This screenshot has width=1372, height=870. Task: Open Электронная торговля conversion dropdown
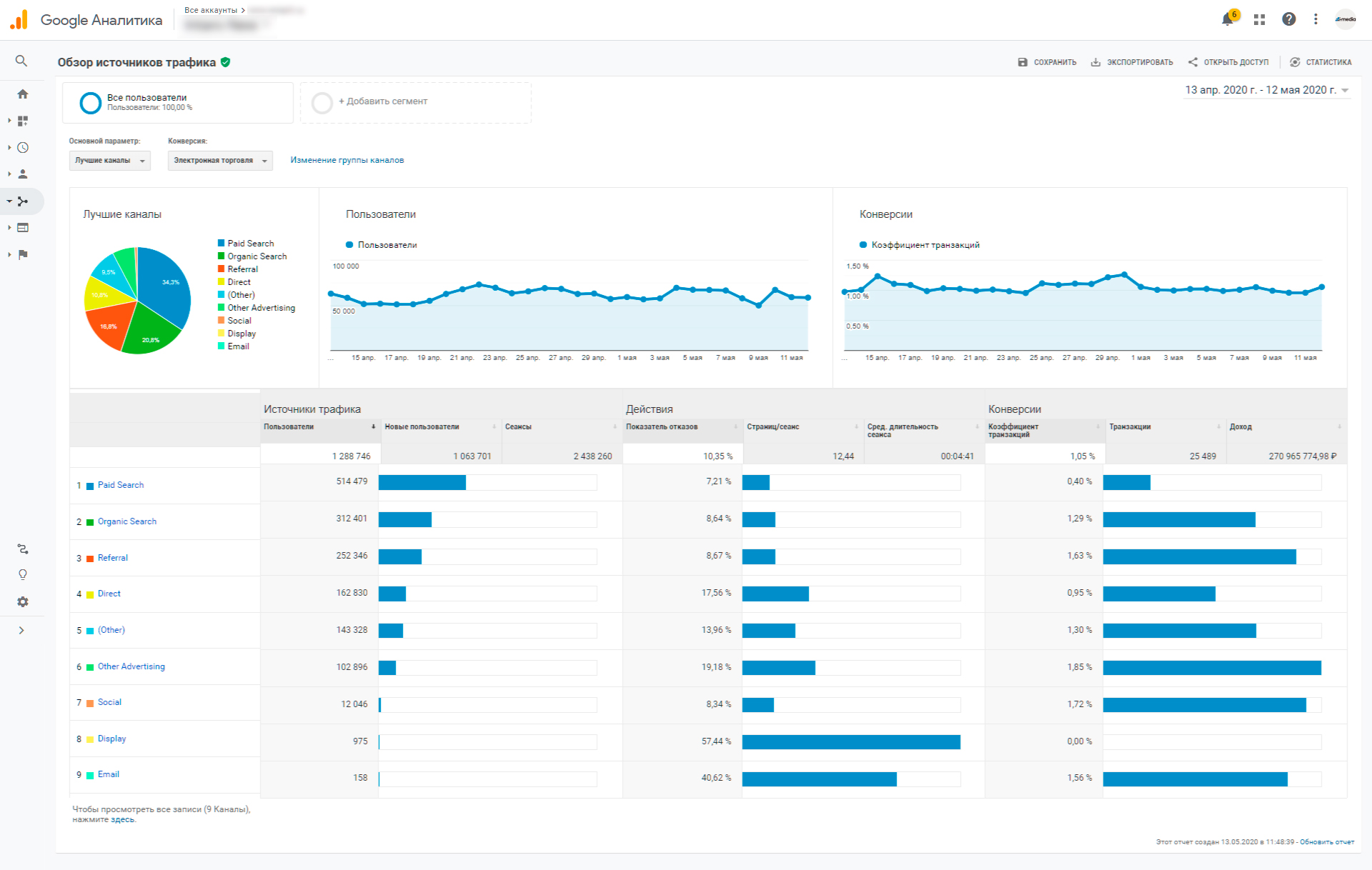click(x=220, y=161)
